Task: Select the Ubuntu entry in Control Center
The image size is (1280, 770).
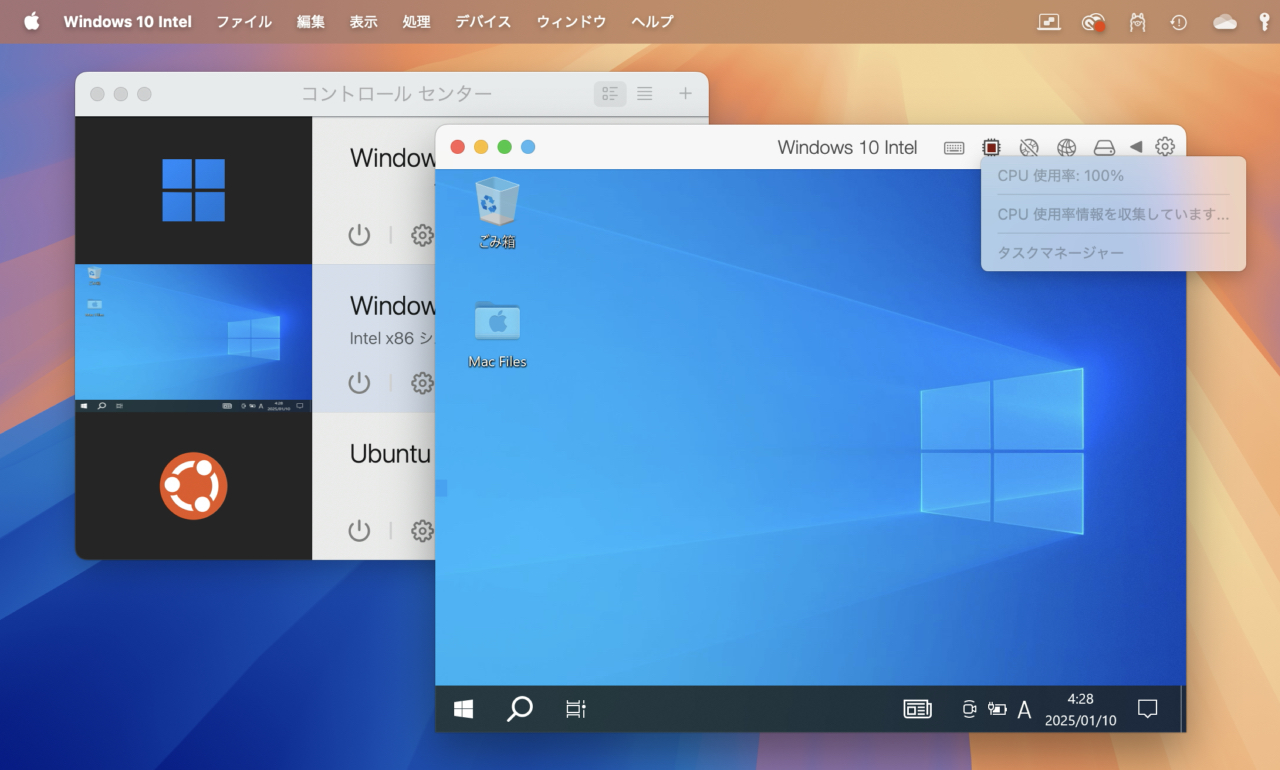Action: 390,454
